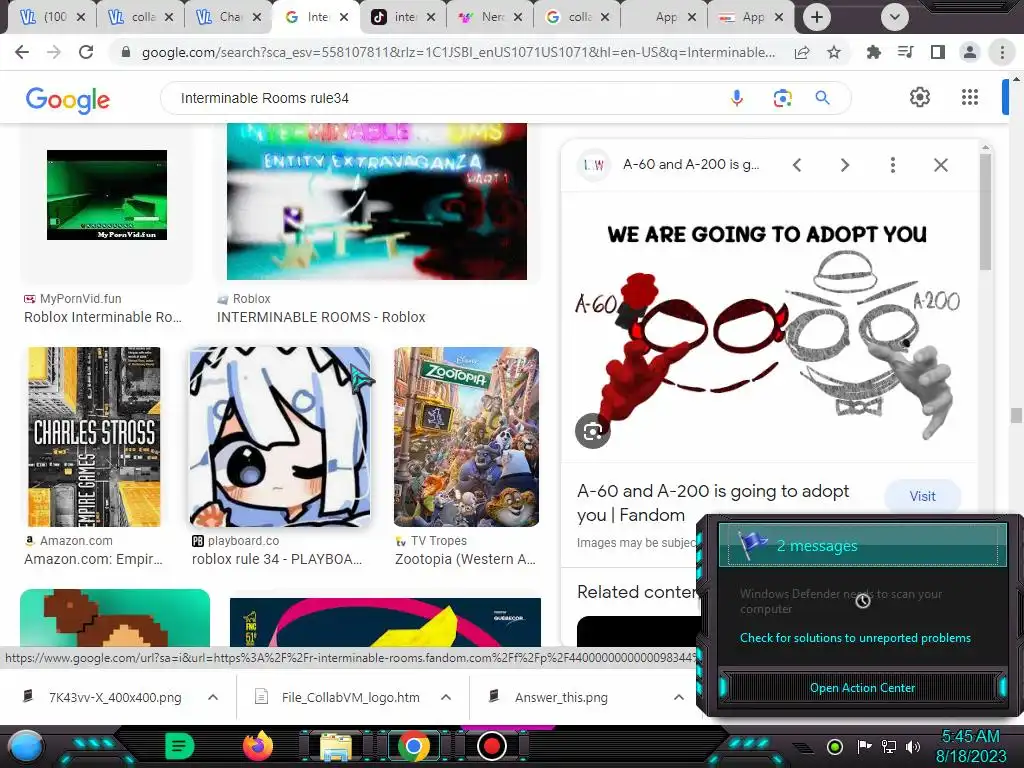Bookmark this page with the star icon
This screenshot has width=1024, height=768.
click(834, 52)
